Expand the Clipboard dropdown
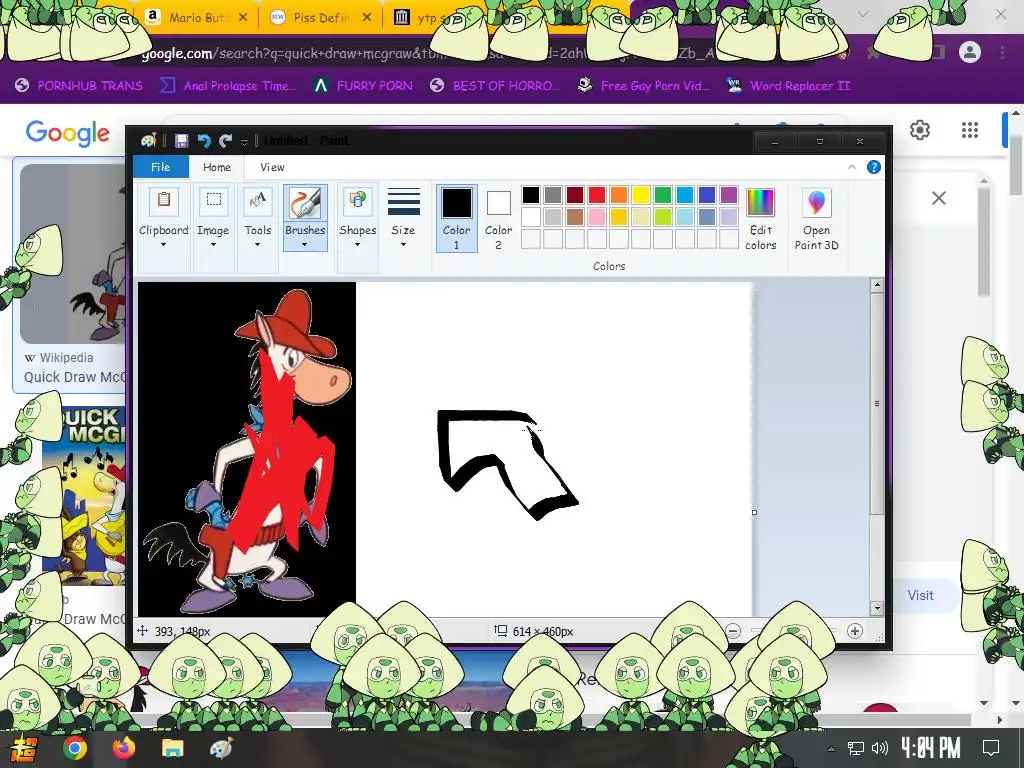The image size is (1024, 768). 163,244
